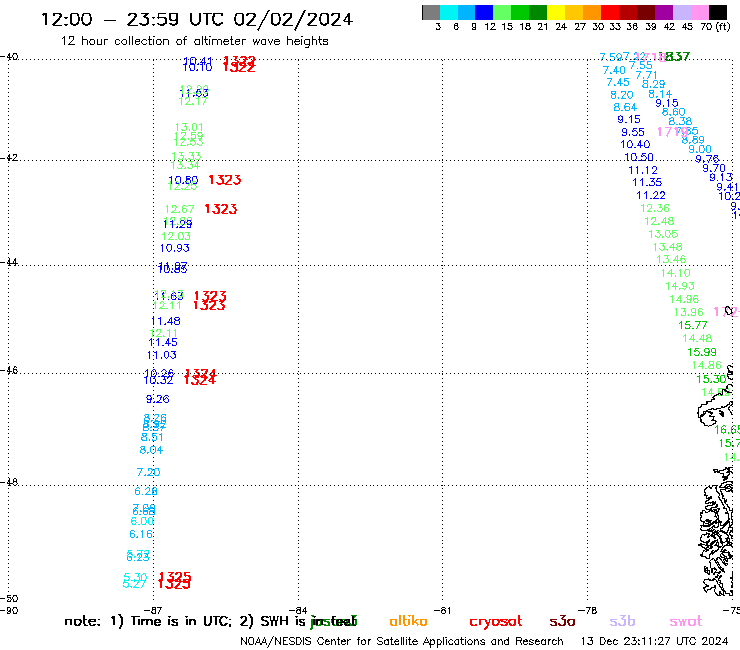
Task: Click the wave height value '15.30'
Action: tap(711, 380)
